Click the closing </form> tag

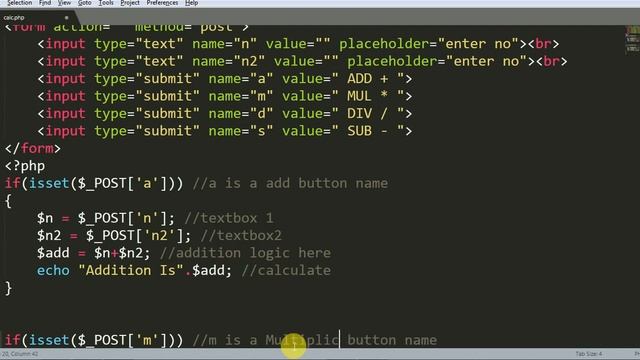click(x=33, y=149)
